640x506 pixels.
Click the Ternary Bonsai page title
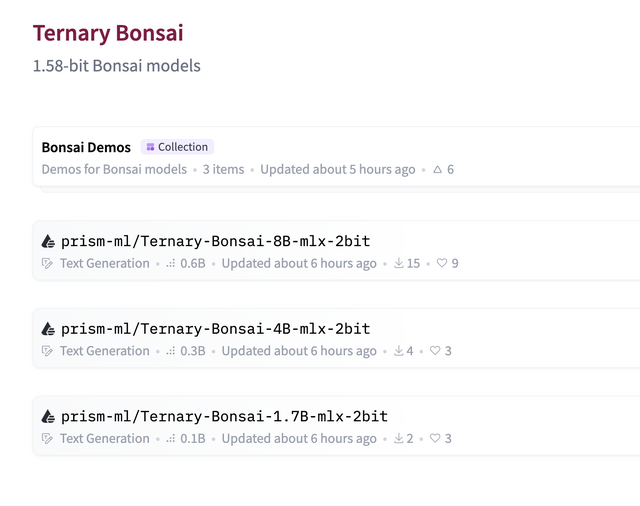pos(108,33)
